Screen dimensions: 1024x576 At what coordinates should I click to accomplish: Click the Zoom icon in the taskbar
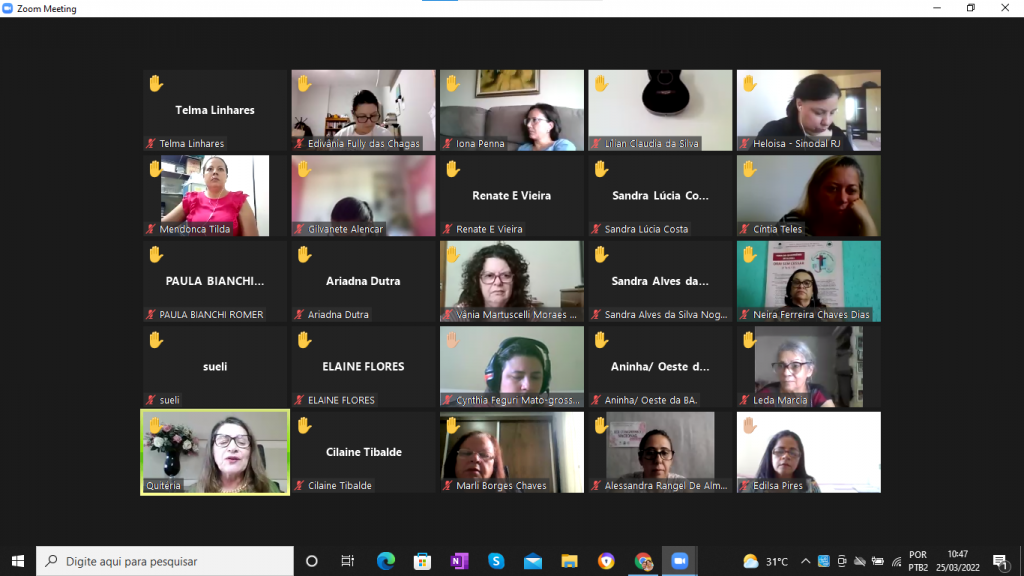[x=680, y=561]
